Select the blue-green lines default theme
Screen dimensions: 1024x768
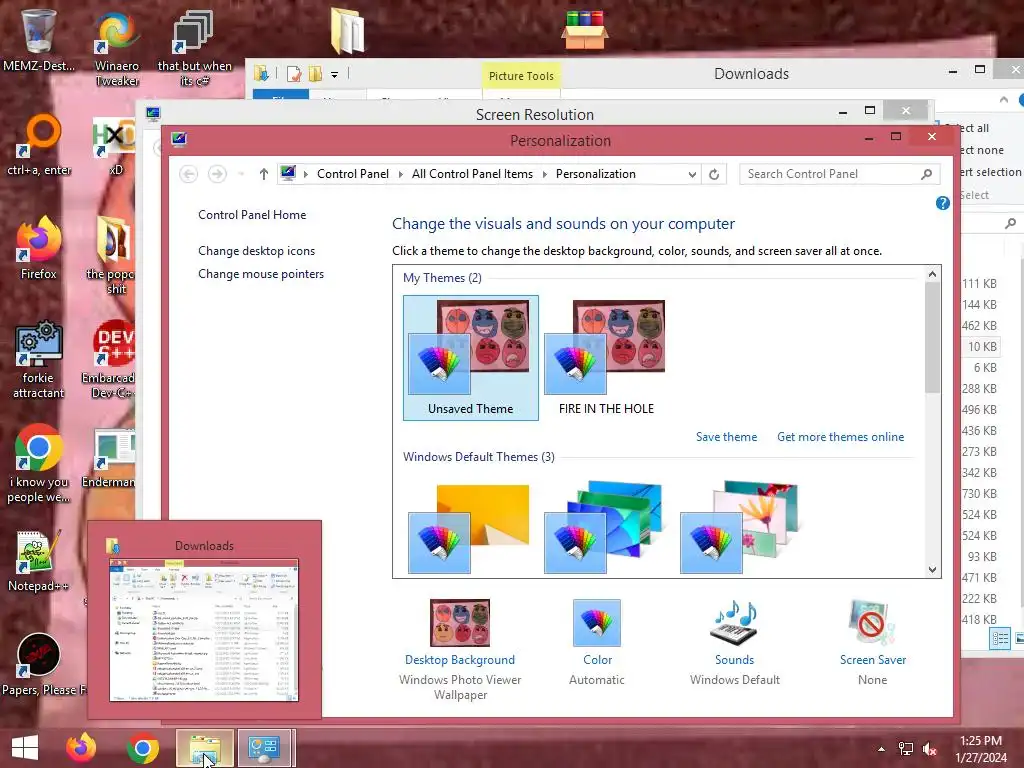[x=604, y=528]
